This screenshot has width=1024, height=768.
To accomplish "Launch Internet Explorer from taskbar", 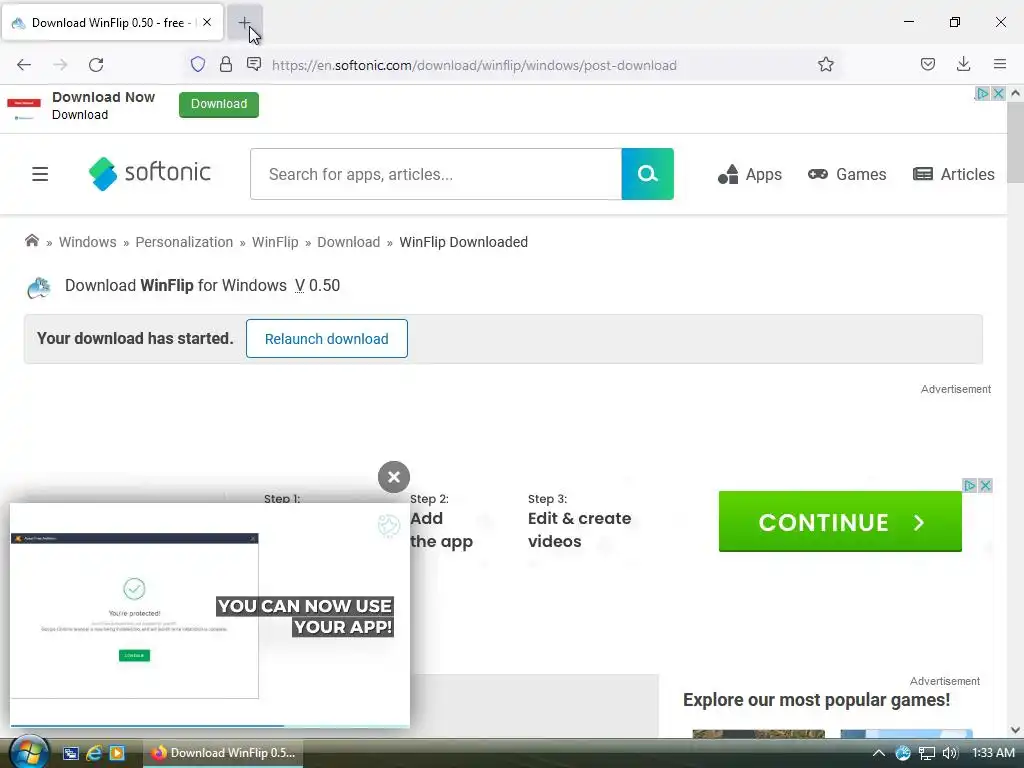I will coord(94,753).
